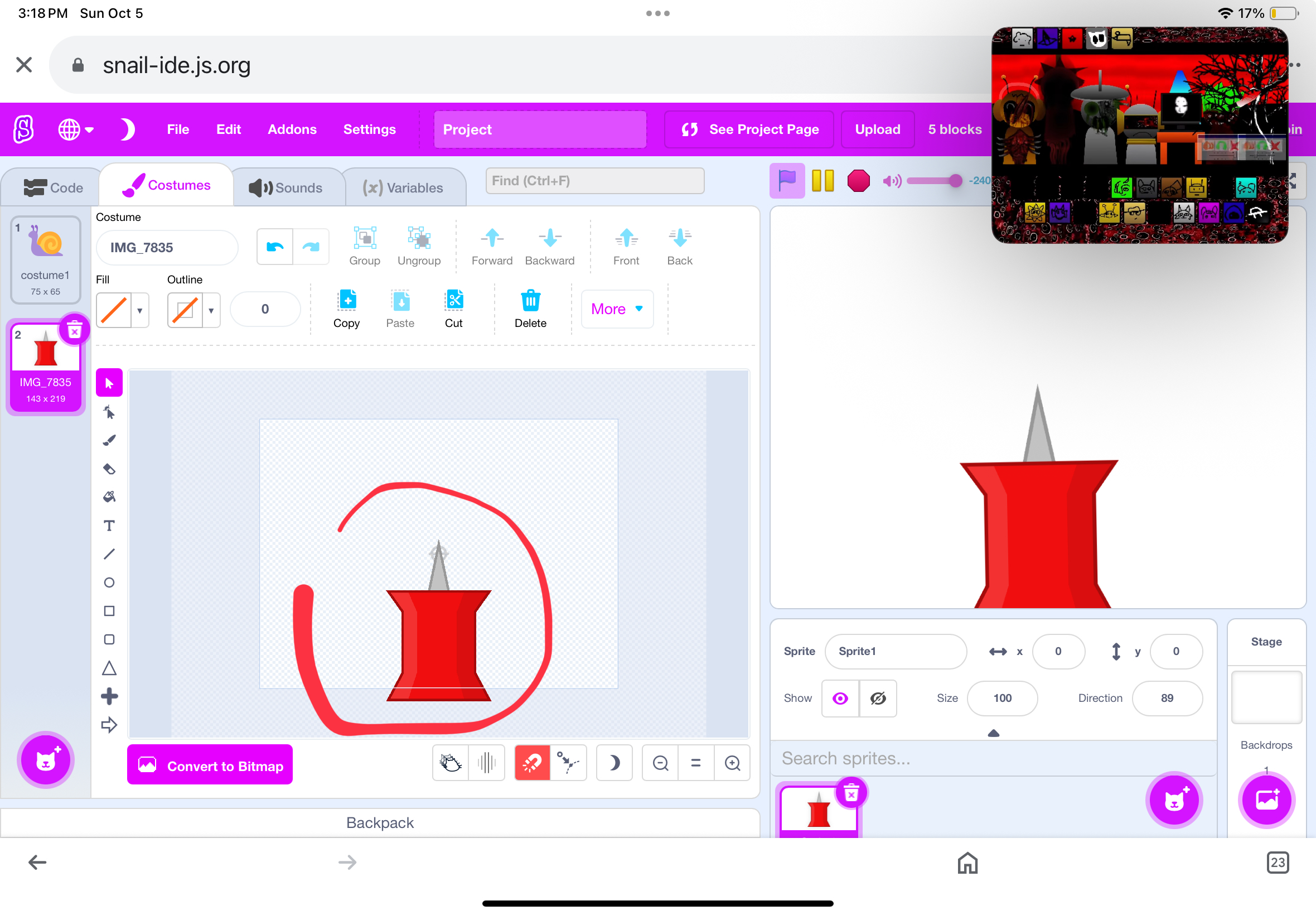Screen dimensions: 1316x915
Task: Toggle dark mode moon in menu bar
Action: coord(127,129)
